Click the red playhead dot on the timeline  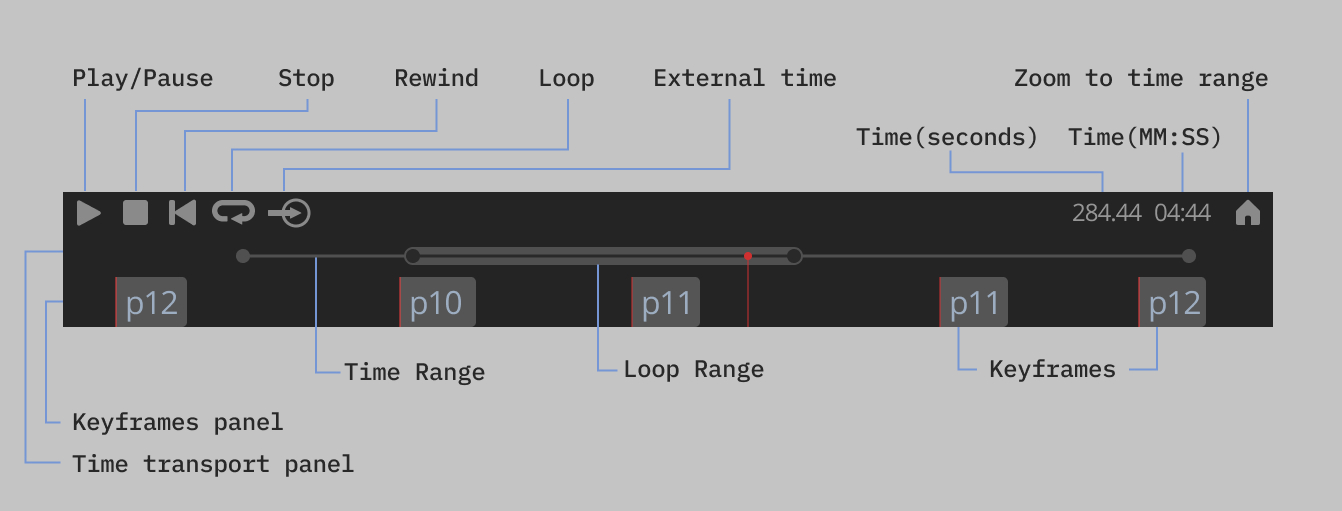click(x=748, y=256)
